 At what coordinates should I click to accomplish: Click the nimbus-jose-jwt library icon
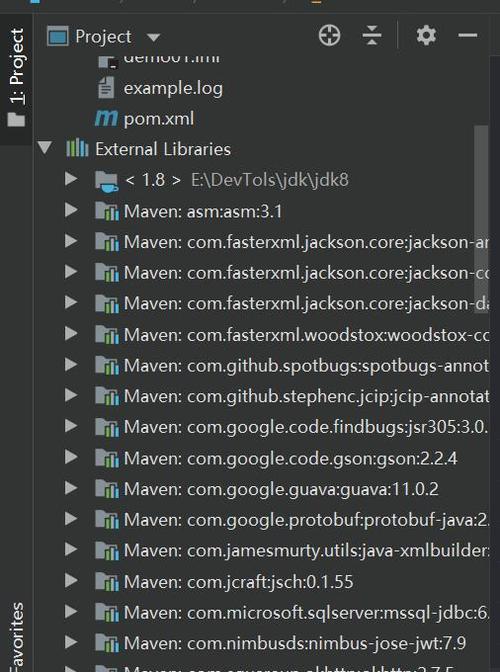[x=106, y=643]
